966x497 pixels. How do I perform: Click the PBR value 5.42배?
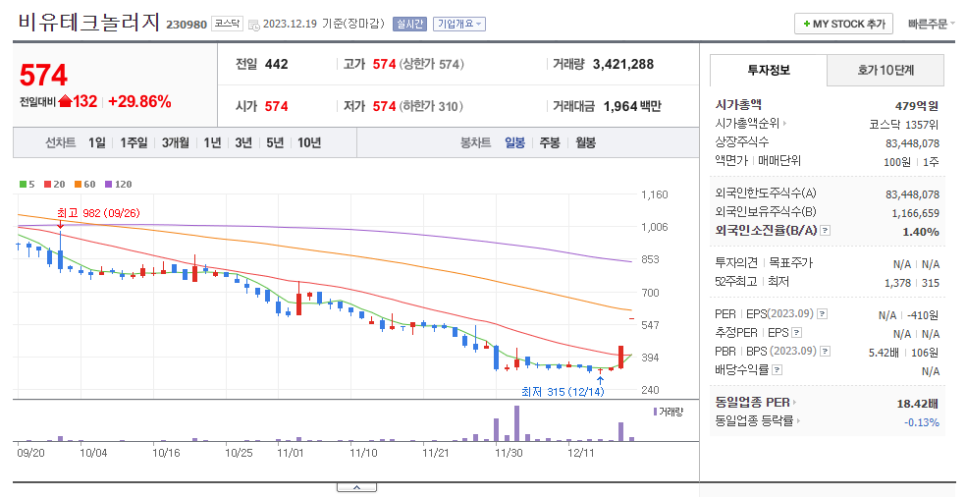884,352
